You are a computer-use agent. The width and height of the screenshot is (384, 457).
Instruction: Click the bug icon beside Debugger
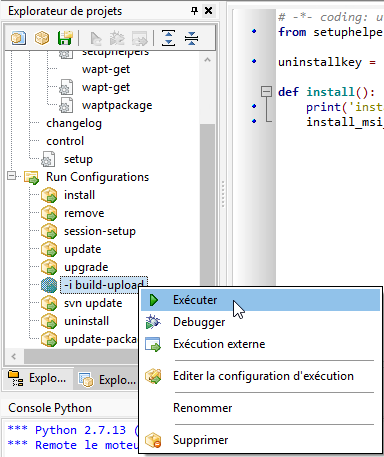tap(153, 322)
